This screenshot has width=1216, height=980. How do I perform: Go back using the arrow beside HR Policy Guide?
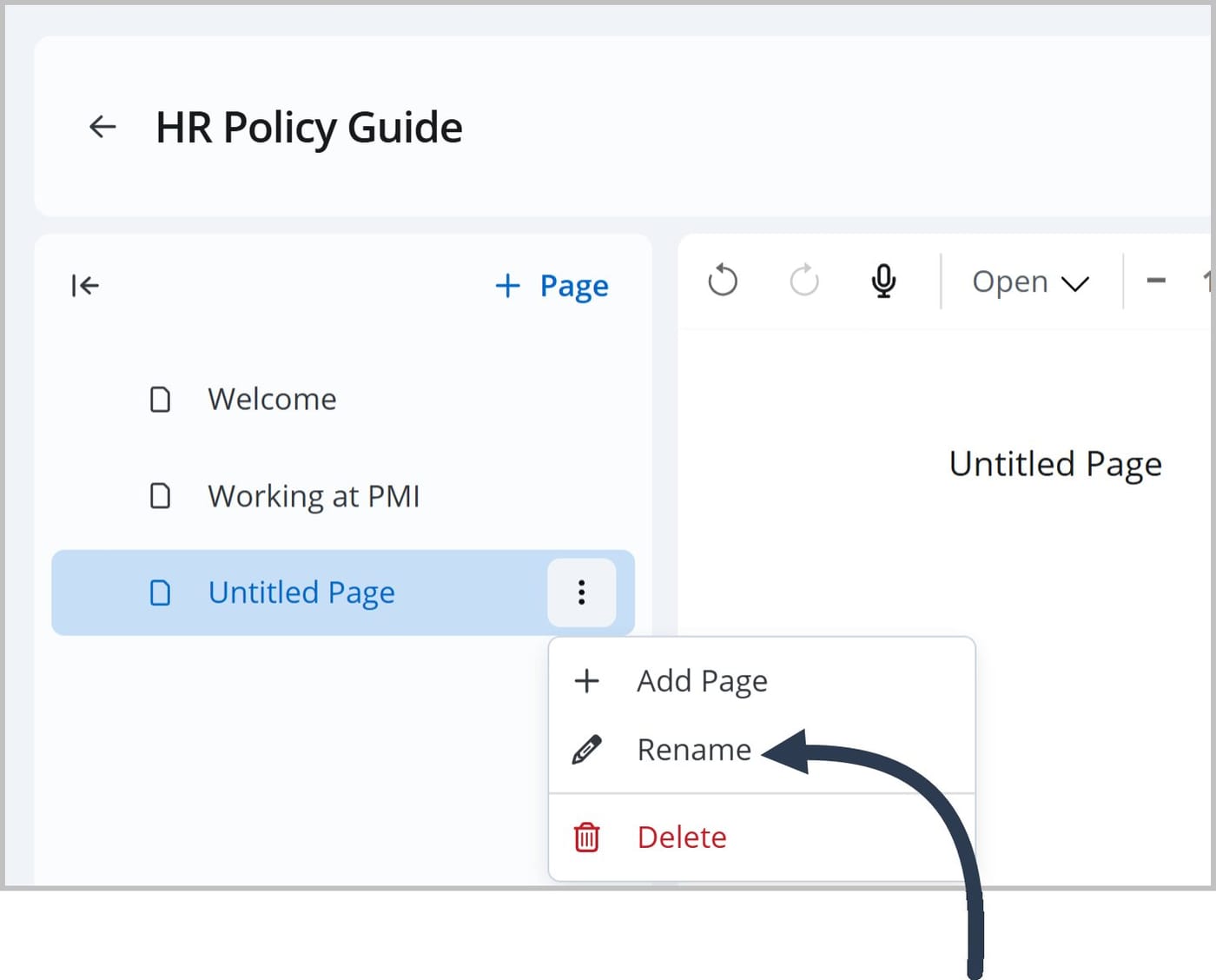(x=102, y=127)
